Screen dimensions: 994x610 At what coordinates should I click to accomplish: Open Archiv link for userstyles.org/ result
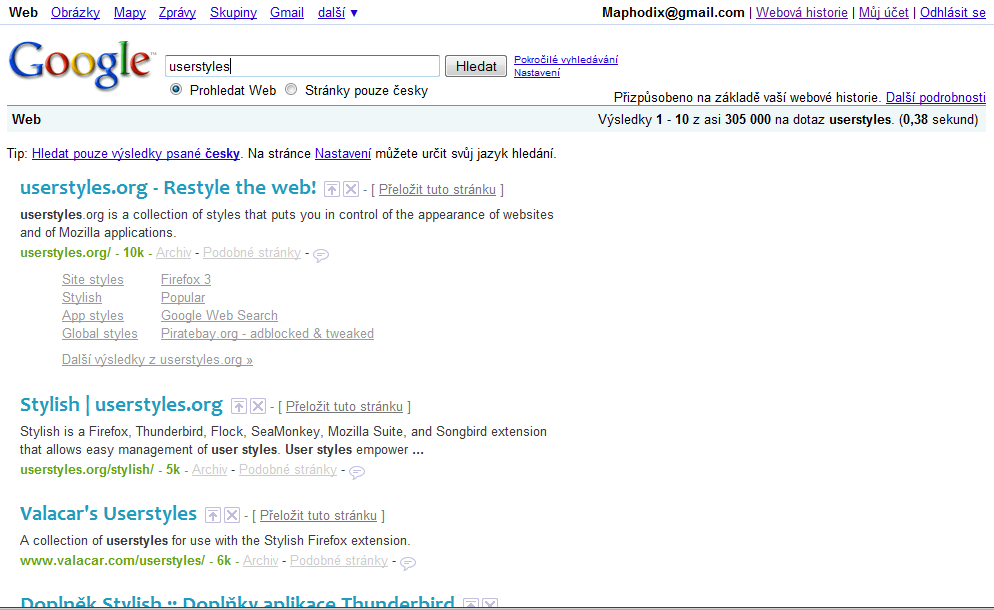tap(174, 252)
